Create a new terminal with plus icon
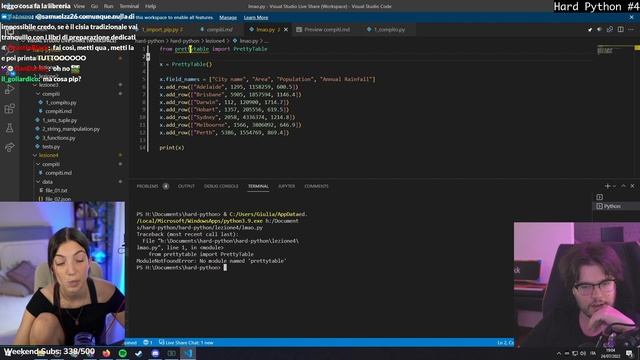This screenshot has height=360, width=640. pos(607,186)
